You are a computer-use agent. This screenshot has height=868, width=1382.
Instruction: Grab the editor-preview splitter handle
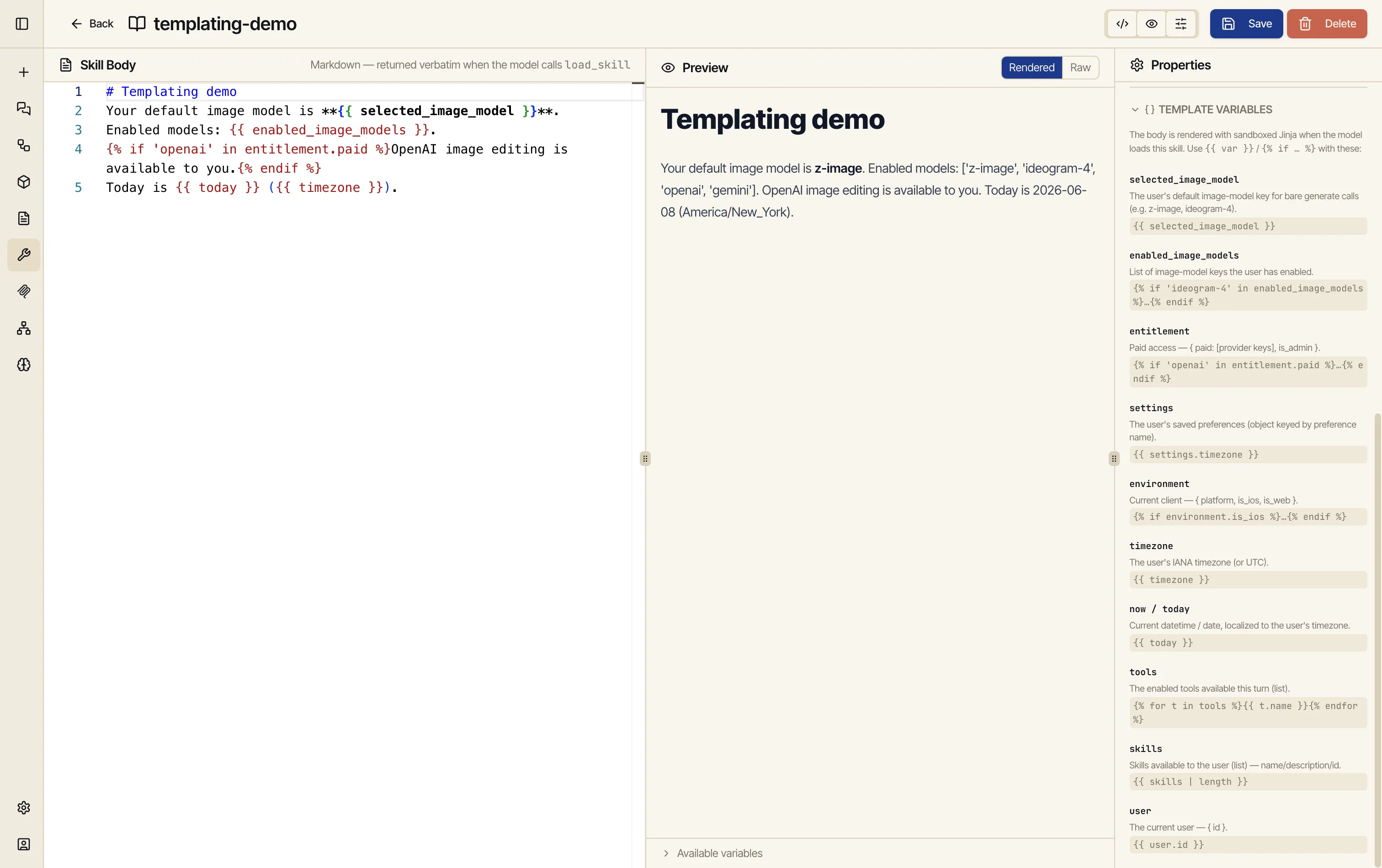pos(645,458)
